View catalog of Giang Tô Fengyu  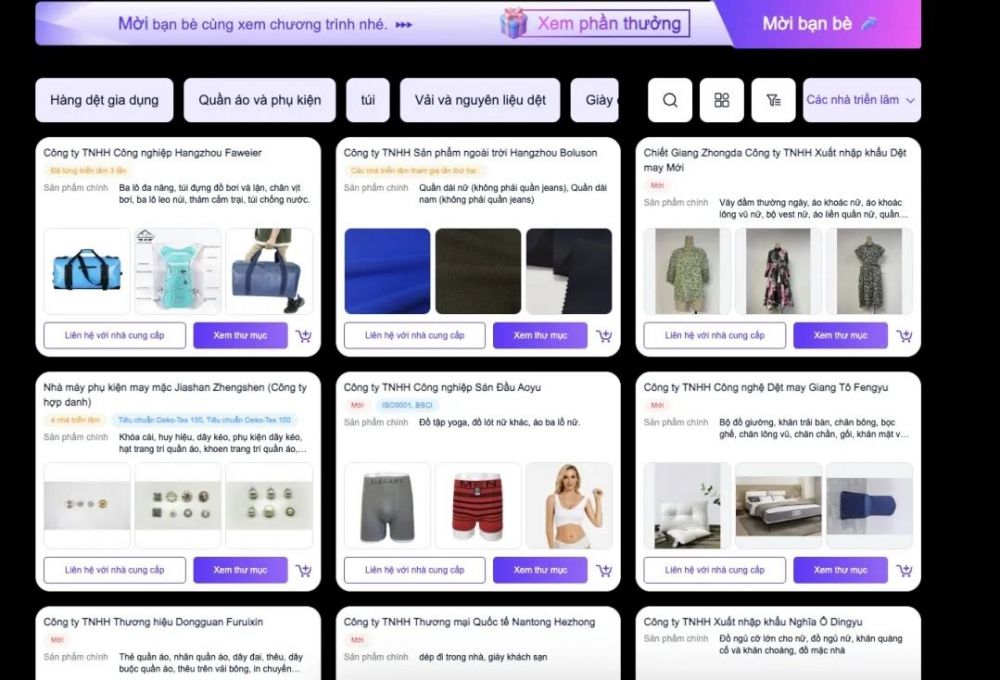point(841,570)
